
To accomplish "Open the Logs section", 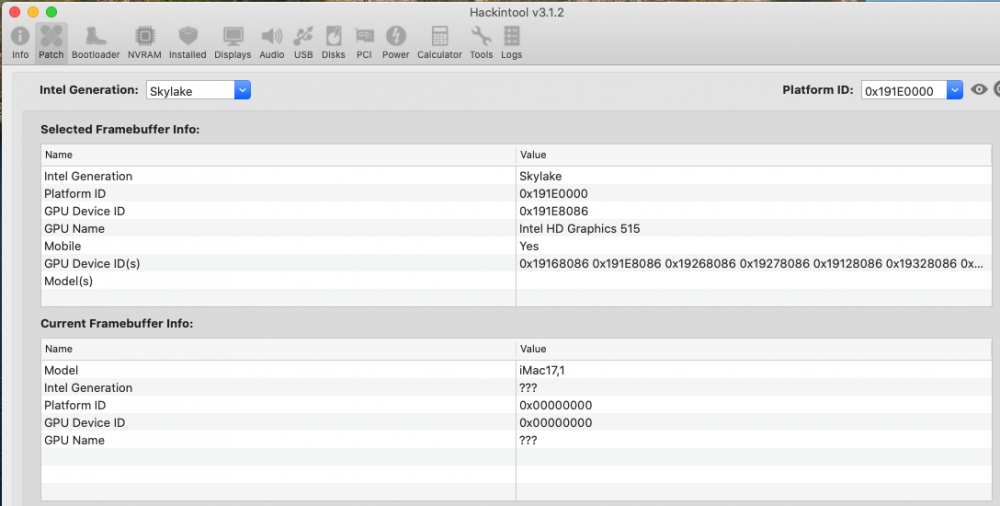I will pyautogui.click(x=511, y=42).
